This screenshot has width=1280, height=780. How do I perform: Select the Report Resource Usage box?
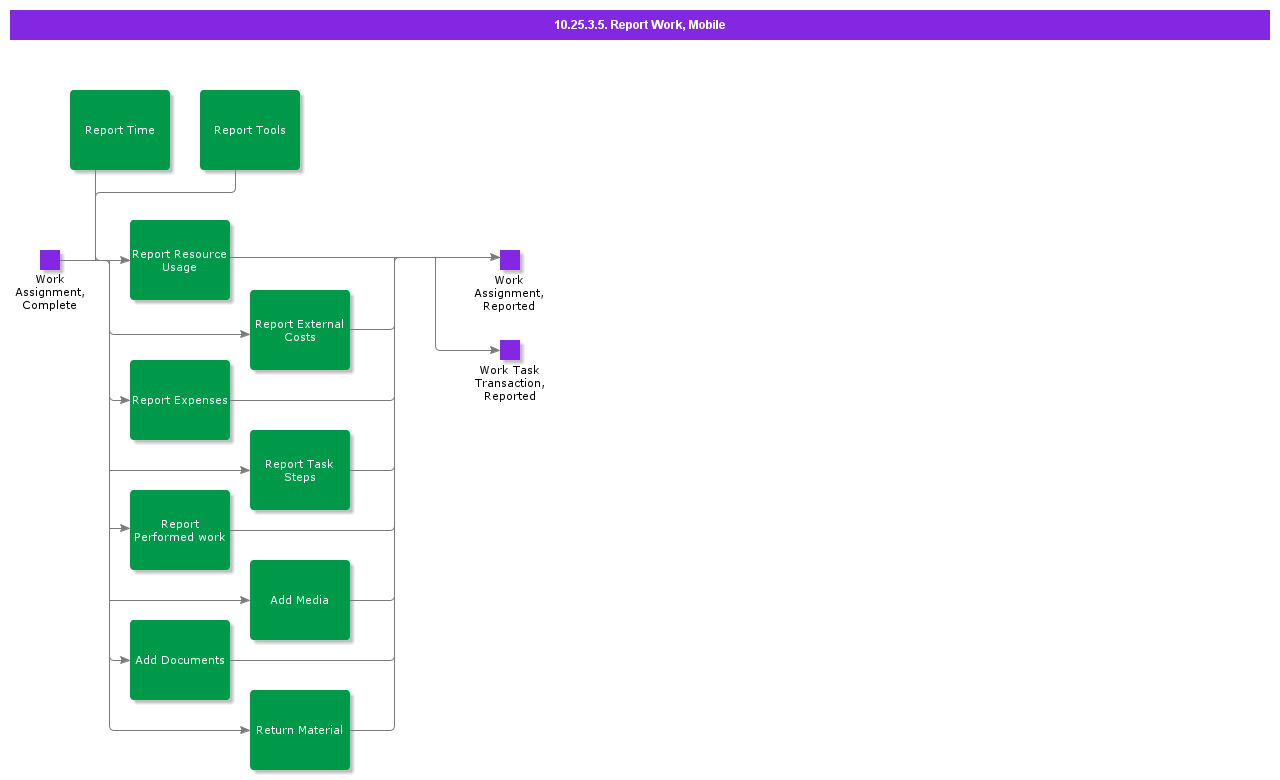coord(180,260)
